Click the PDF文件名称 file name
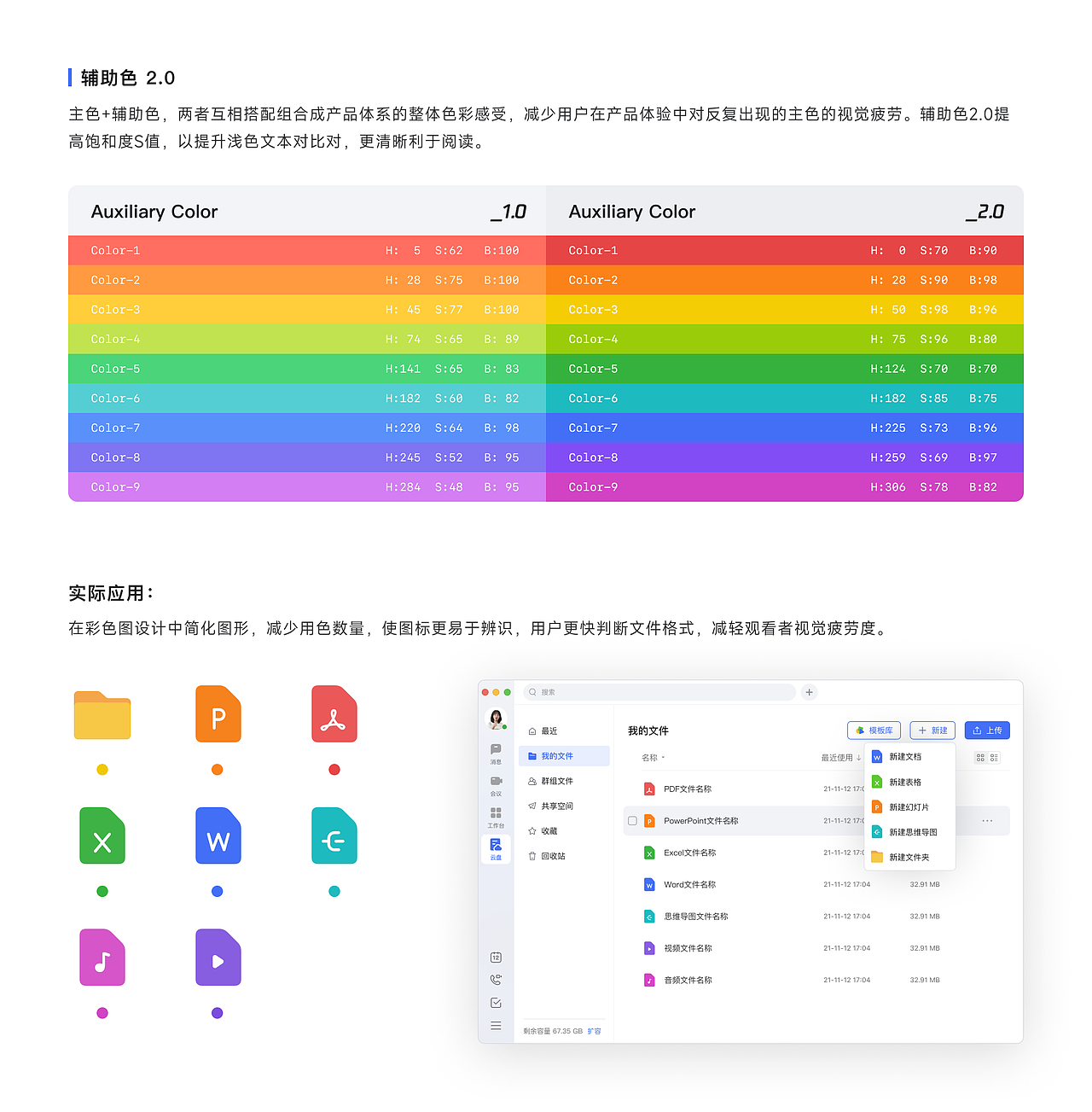This screenshot has height=1112, width=1092. [x=688, y=789]
